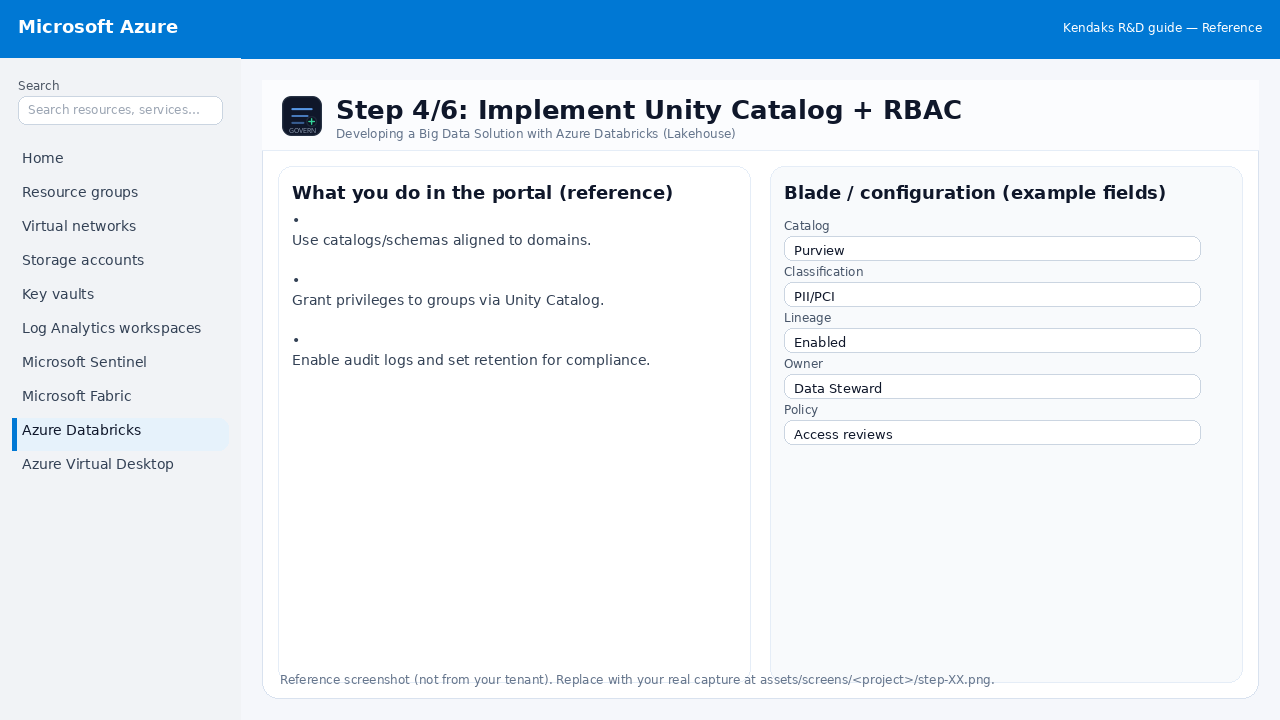
Task: Click the Owner field Data Steward
Action: 992,387
